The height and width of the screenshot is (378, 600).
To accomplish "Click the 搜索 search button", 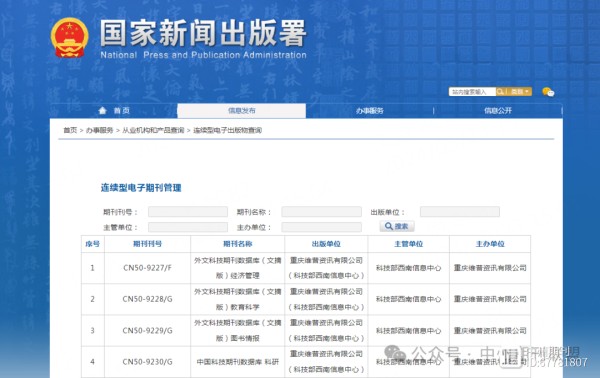I will [397, 226].
